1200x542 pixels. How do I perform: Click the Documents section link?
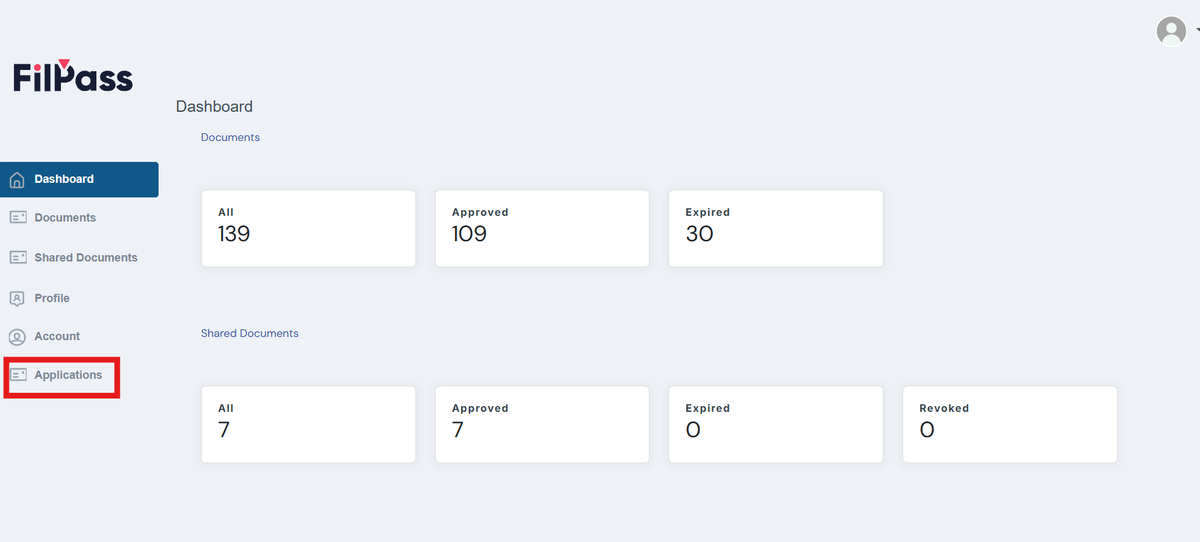click(x=230, y=137)
